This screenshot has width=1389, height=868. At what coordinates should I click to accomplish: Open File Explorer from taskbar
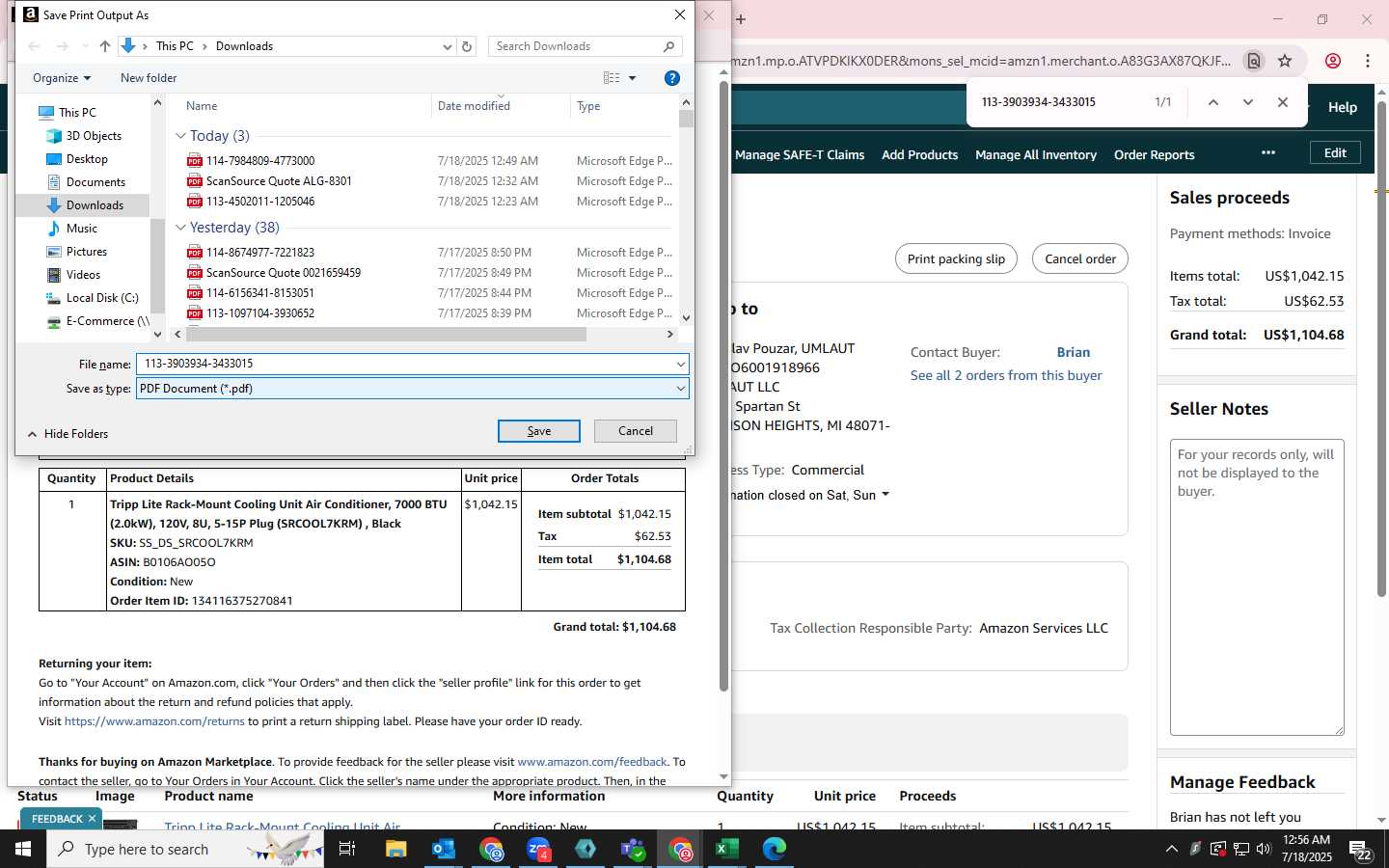pyautogui.click(x=396, y=849)
